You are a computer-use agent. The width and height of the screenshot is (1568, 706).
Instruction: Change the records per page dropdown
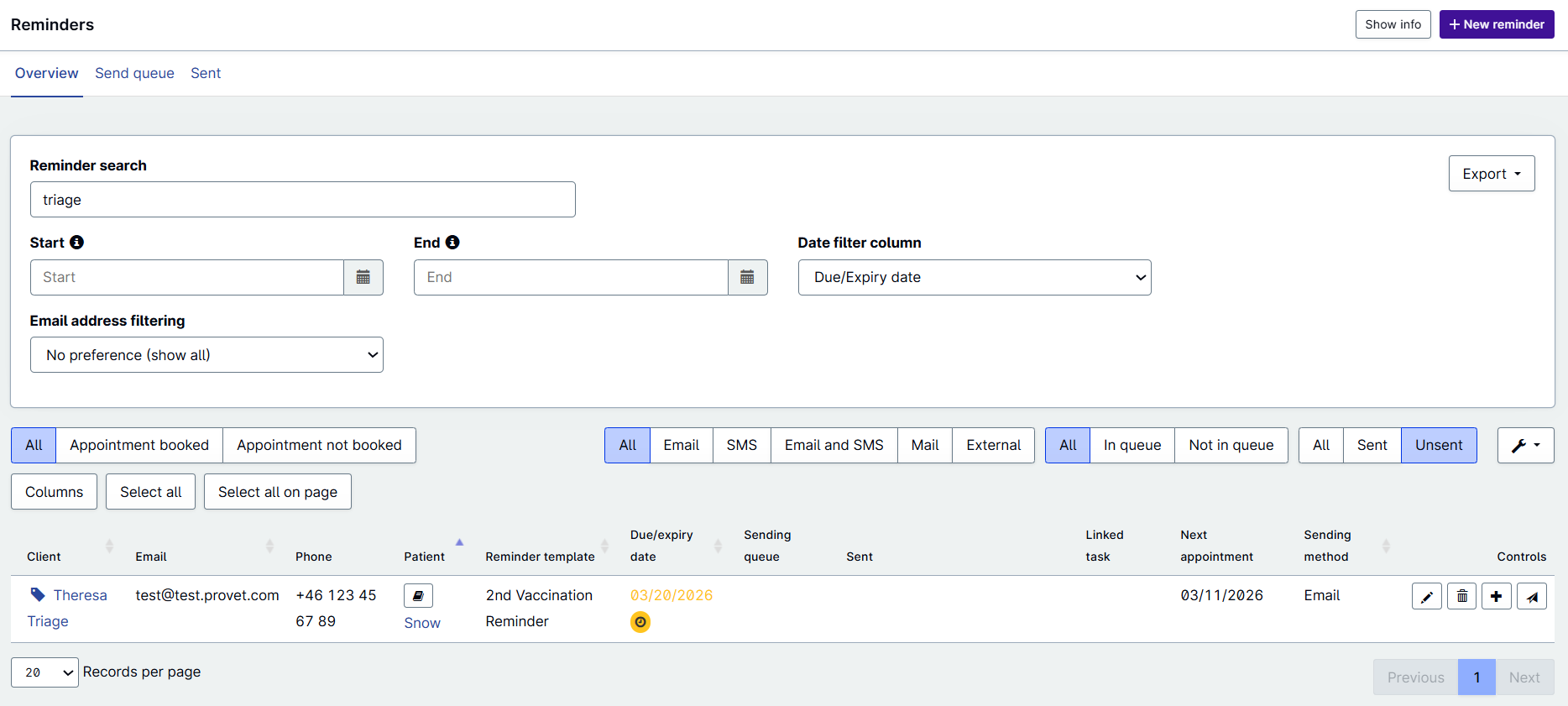[x=44, y=672]
